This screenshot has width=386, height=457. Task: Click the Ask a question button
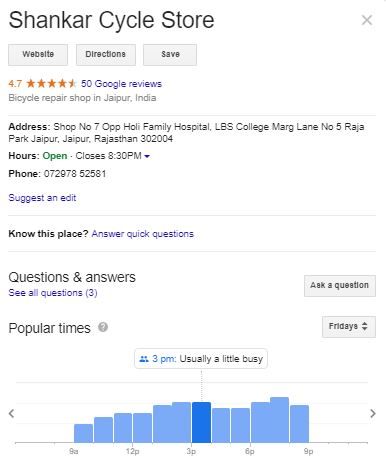tap(340, 286)
